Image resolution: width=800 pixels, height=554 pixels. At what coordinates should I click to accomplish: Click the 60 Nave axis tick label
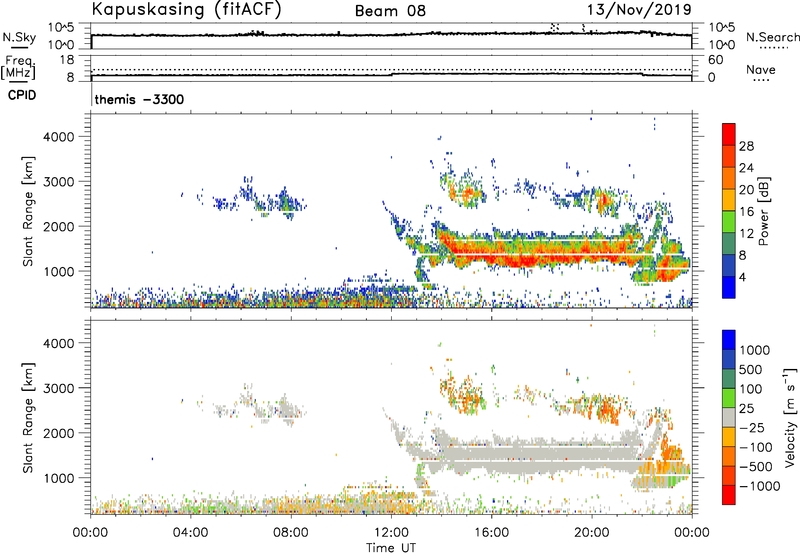tap(715, 60)
